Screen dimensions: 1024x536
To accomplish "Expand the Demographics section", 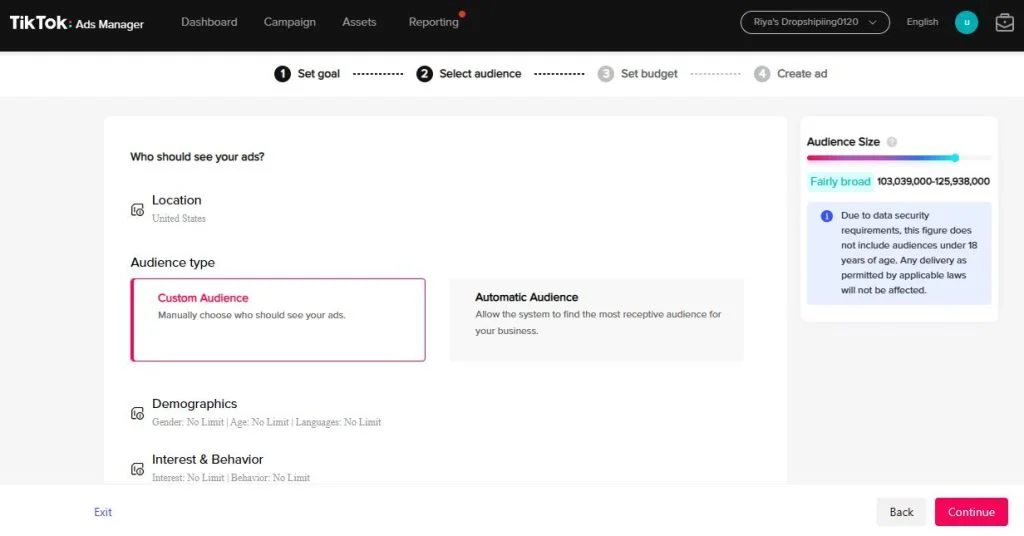I will [194, 404].
